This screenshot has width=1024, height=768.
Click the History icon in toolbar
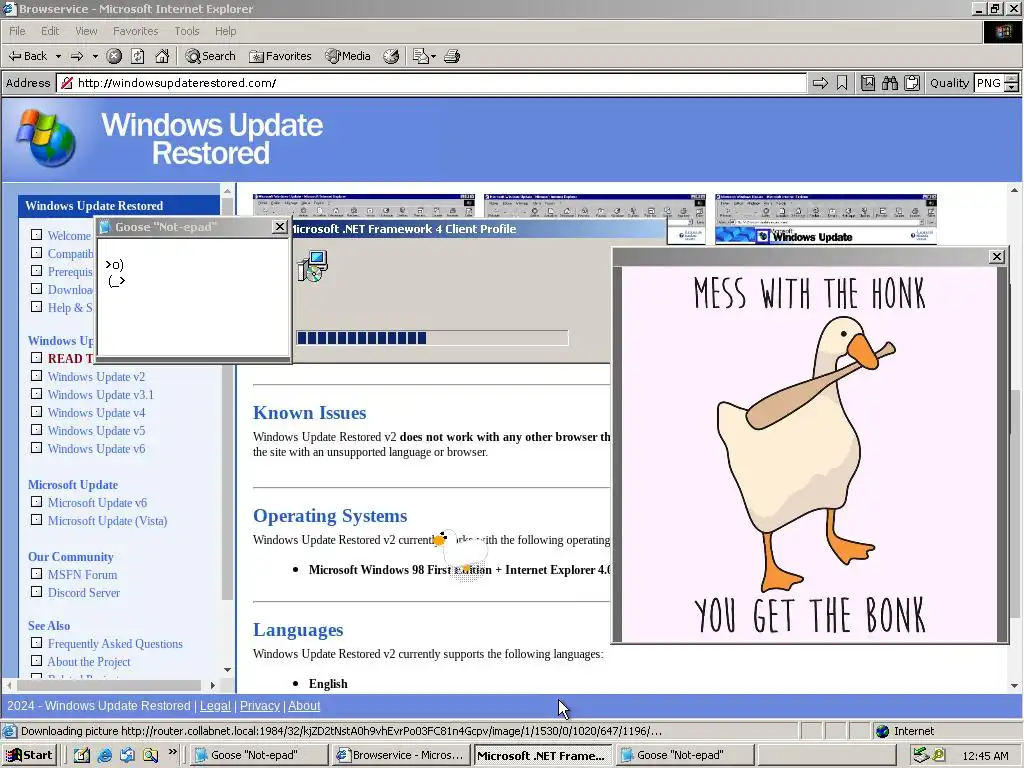coord(391,56)
